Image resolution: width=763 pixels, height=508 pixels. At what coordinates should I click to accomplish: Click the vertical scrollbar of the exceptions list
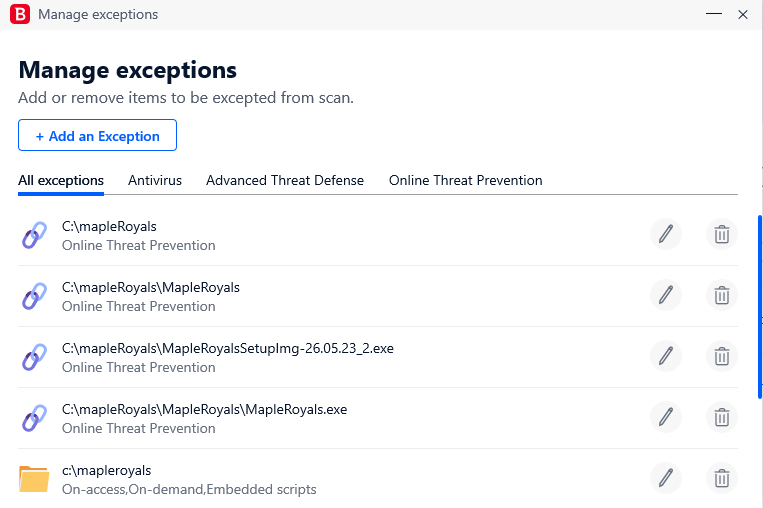point(760,308)
